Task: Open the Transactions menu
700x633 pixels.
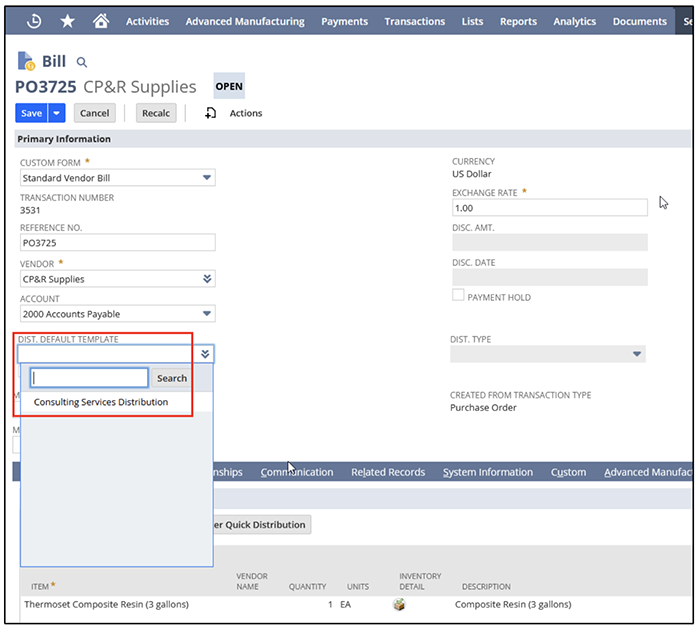Action: tap(414, 21)
